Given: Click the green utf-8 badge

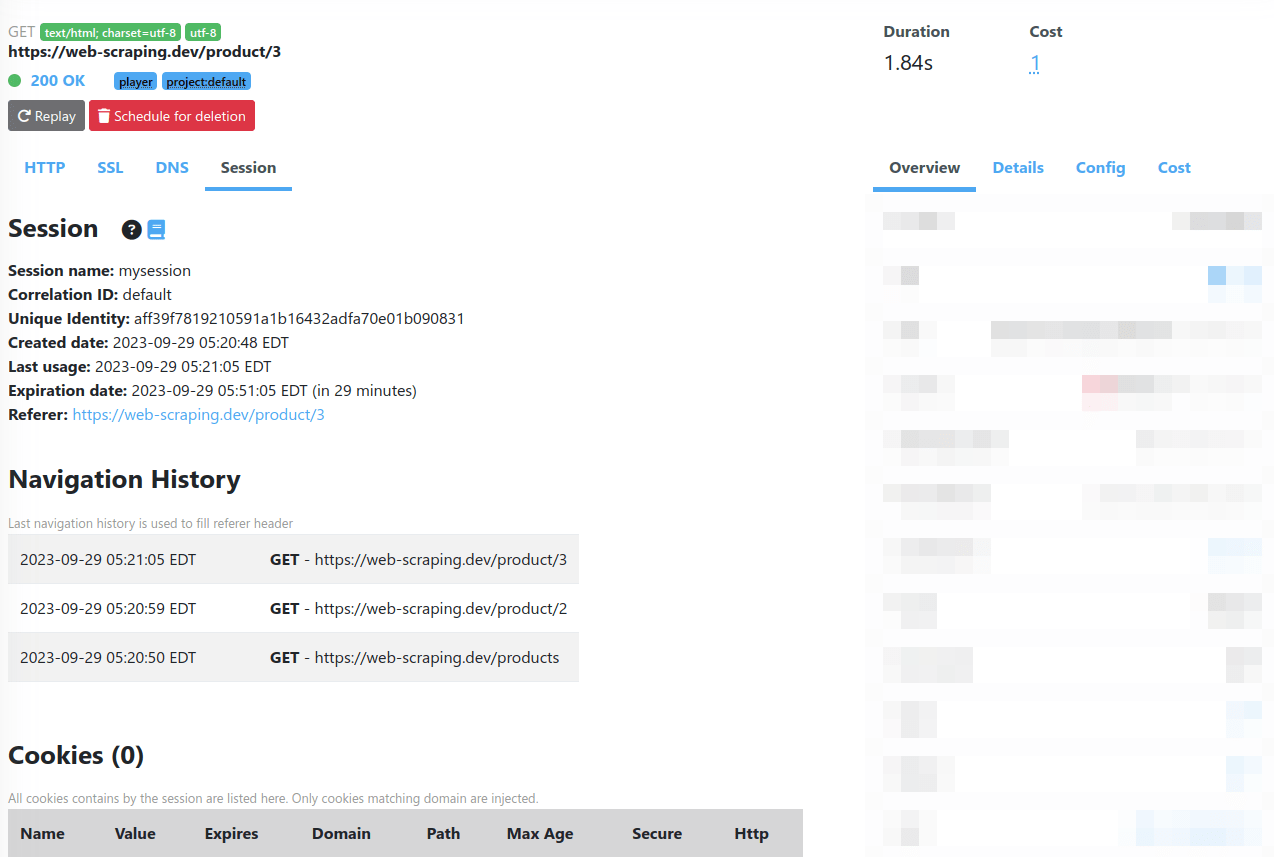Looking at the screenshot, I should coord(203,31).
